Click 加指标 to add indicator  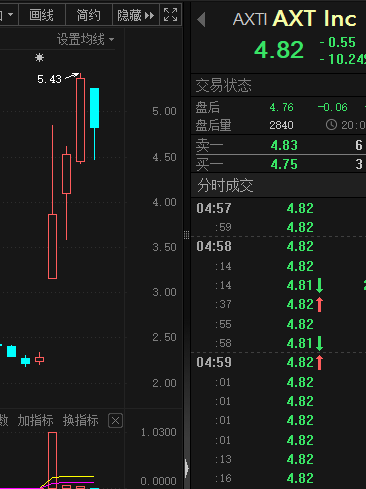point(35,420)
